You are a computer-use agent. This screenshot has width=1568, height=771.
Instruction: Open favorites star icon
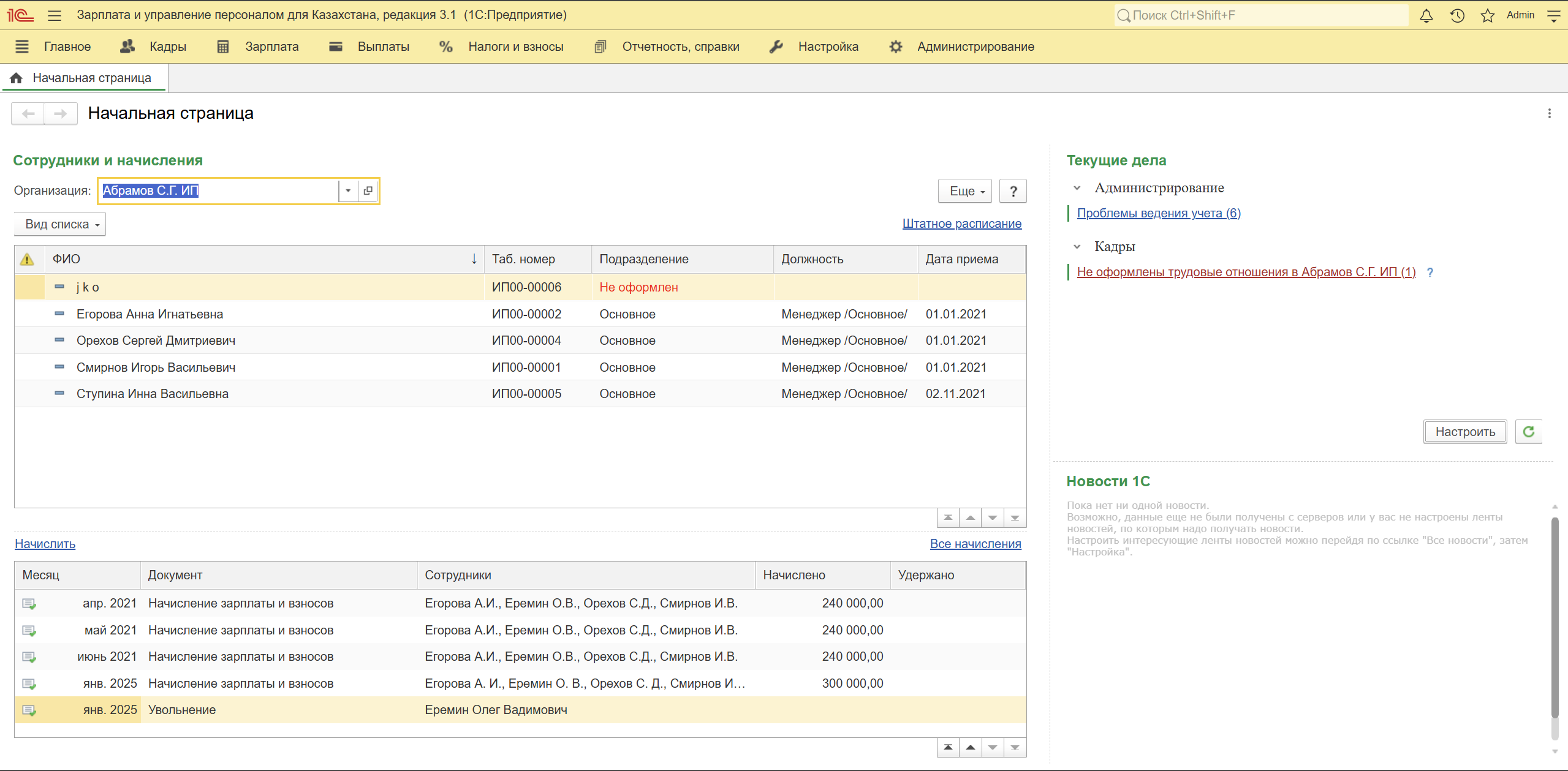coord(1488,15)
